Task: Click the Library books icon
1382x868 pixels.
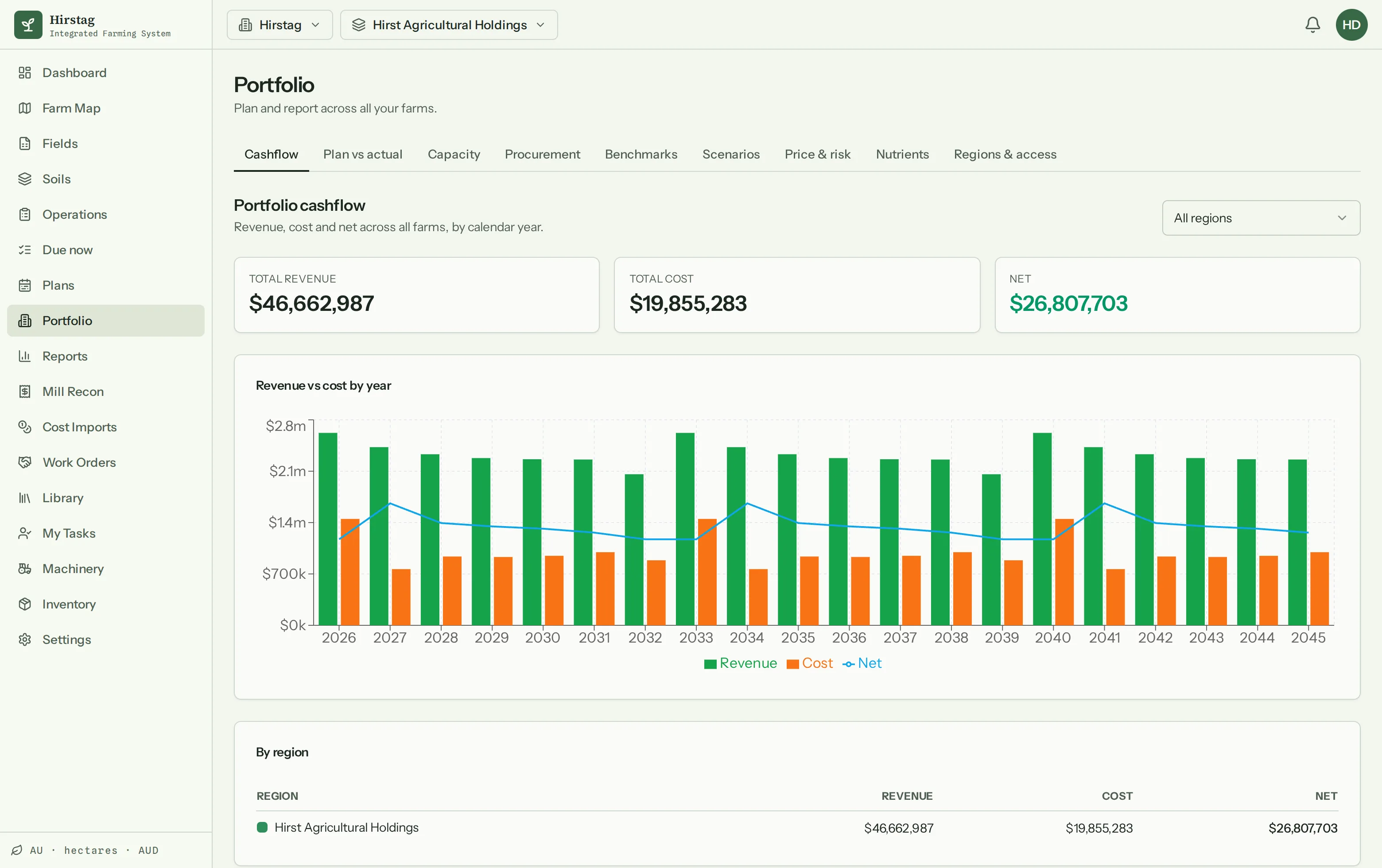Action: (25, 498)
